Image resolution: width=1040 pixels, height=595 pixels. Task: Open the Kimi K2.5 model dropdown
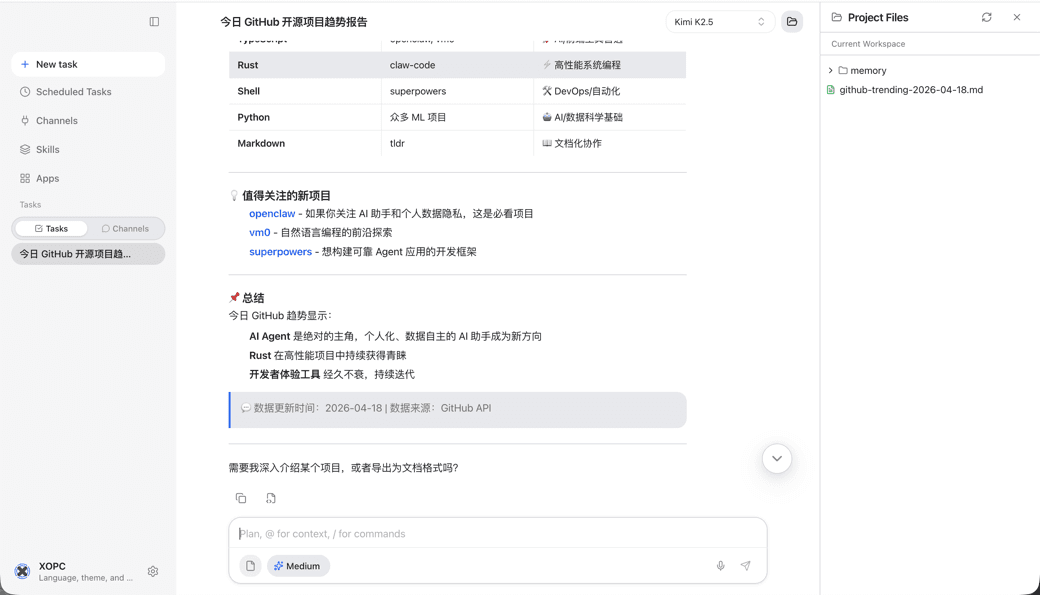(716, 21)
